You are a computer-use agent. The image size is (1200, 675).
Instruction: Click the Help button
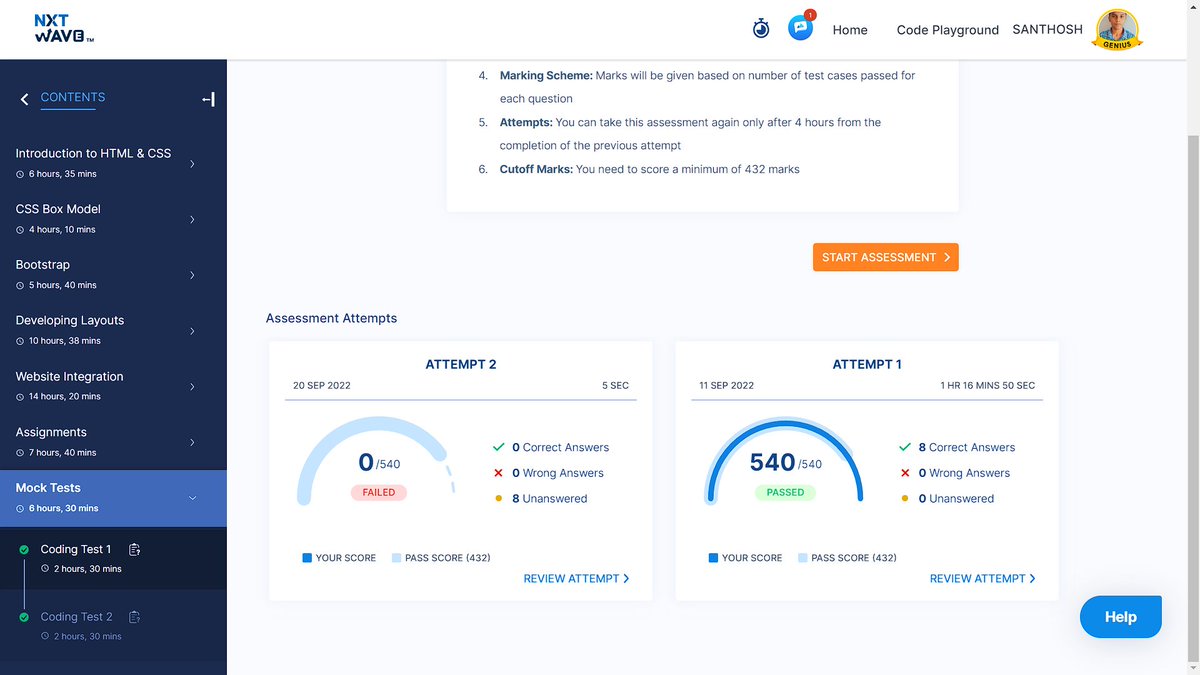pyautogui.click(x=1120, y=617)
